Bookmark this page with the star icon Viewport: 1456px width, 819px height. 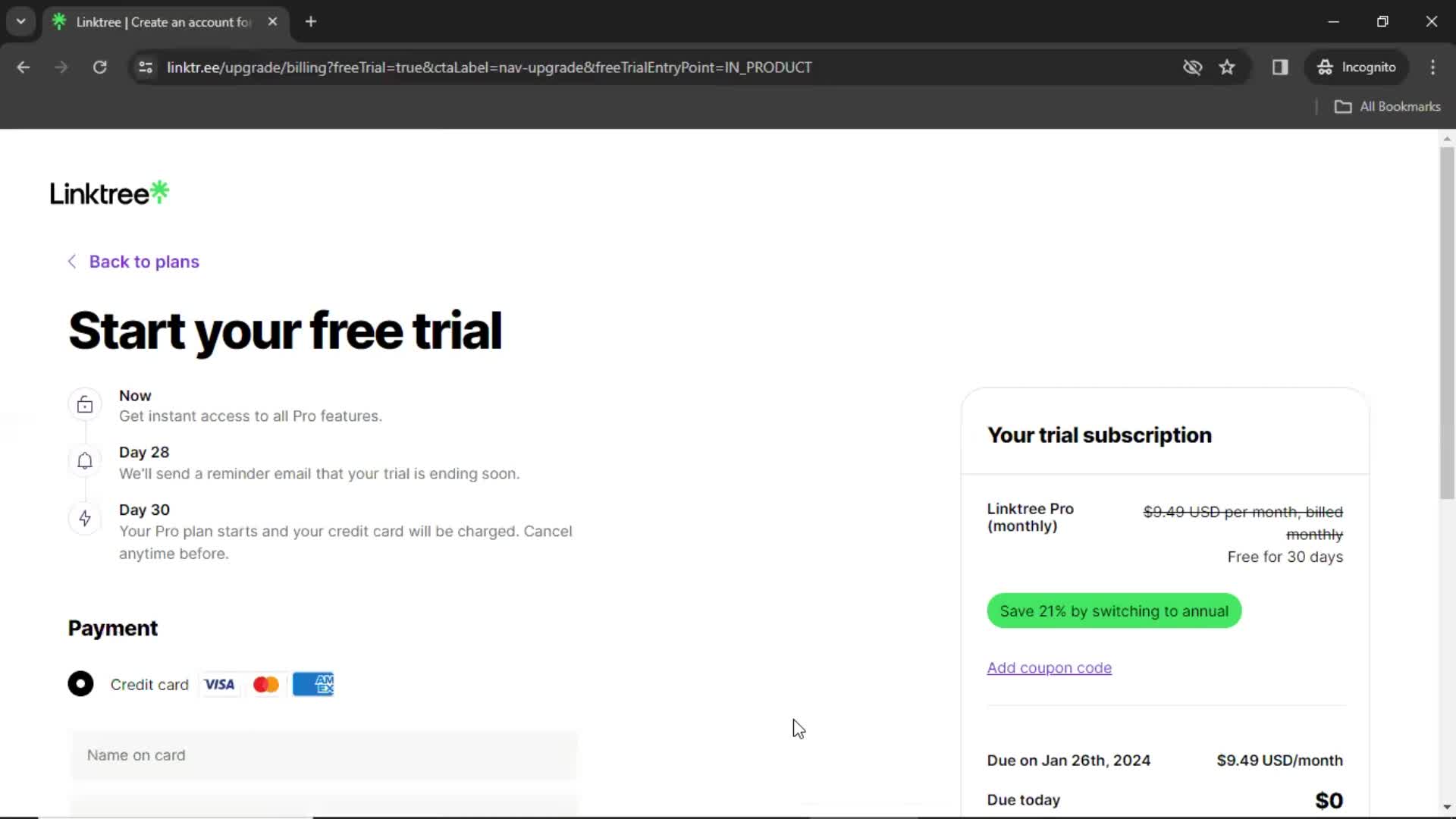click(1227, 67)
